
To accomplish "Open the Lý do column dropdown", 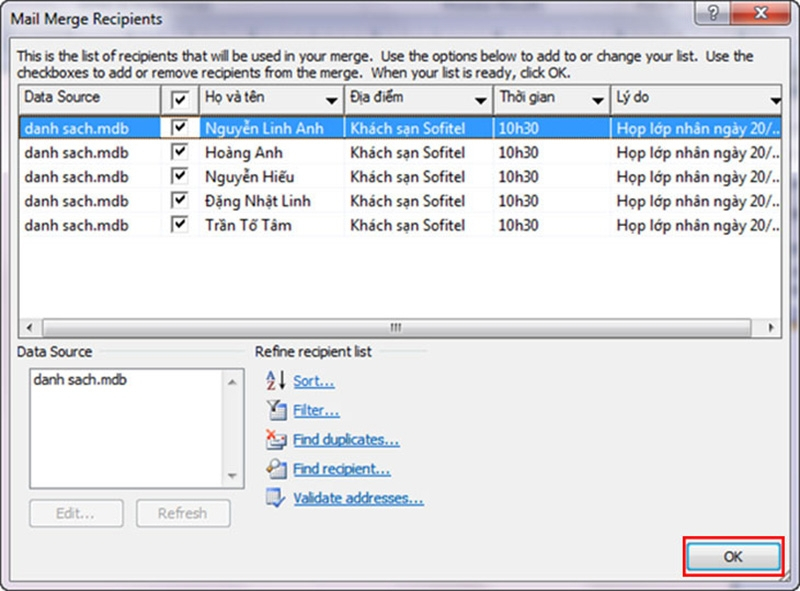I will coord(775,101).
